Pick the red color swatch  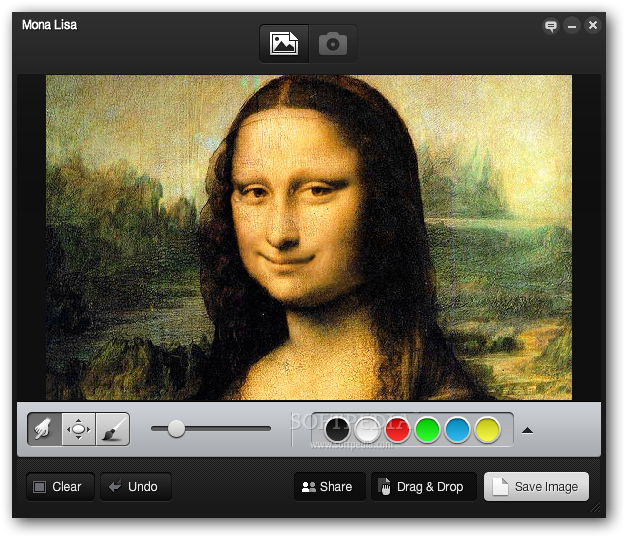(397, 429)
